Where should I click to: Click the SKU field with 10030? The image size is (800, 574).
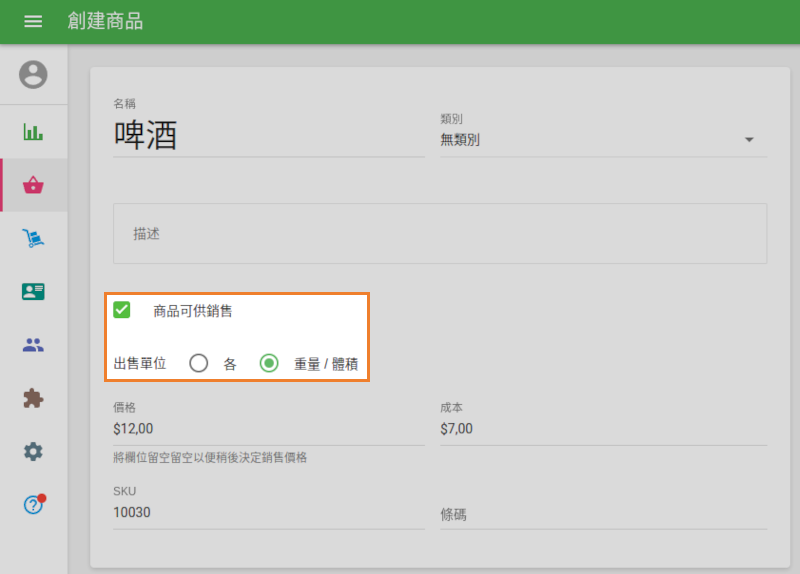[269, 512]
